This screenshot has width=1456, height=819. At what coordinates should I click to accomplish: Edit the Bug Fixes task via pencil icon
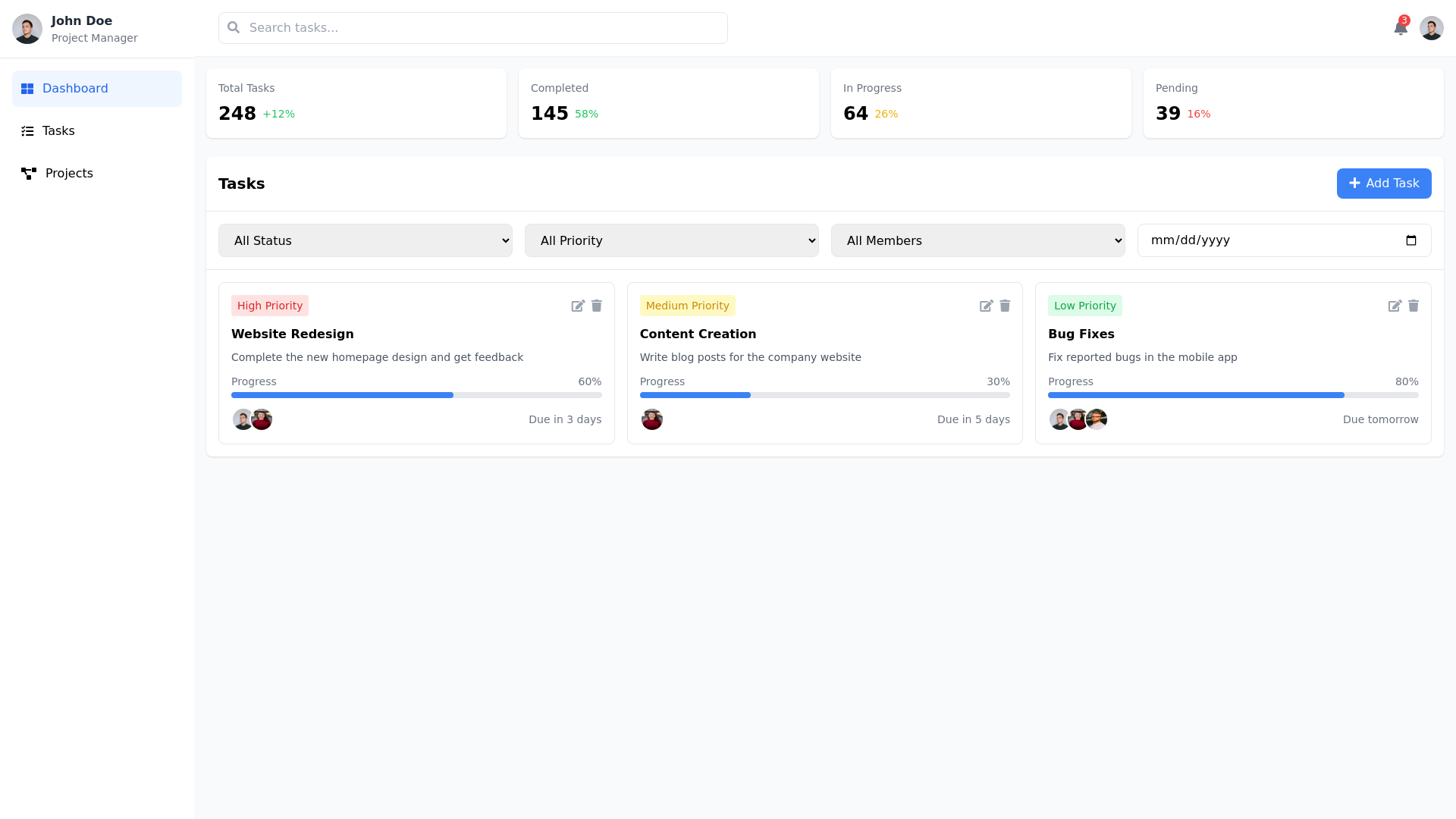[x=1395, y=306]
